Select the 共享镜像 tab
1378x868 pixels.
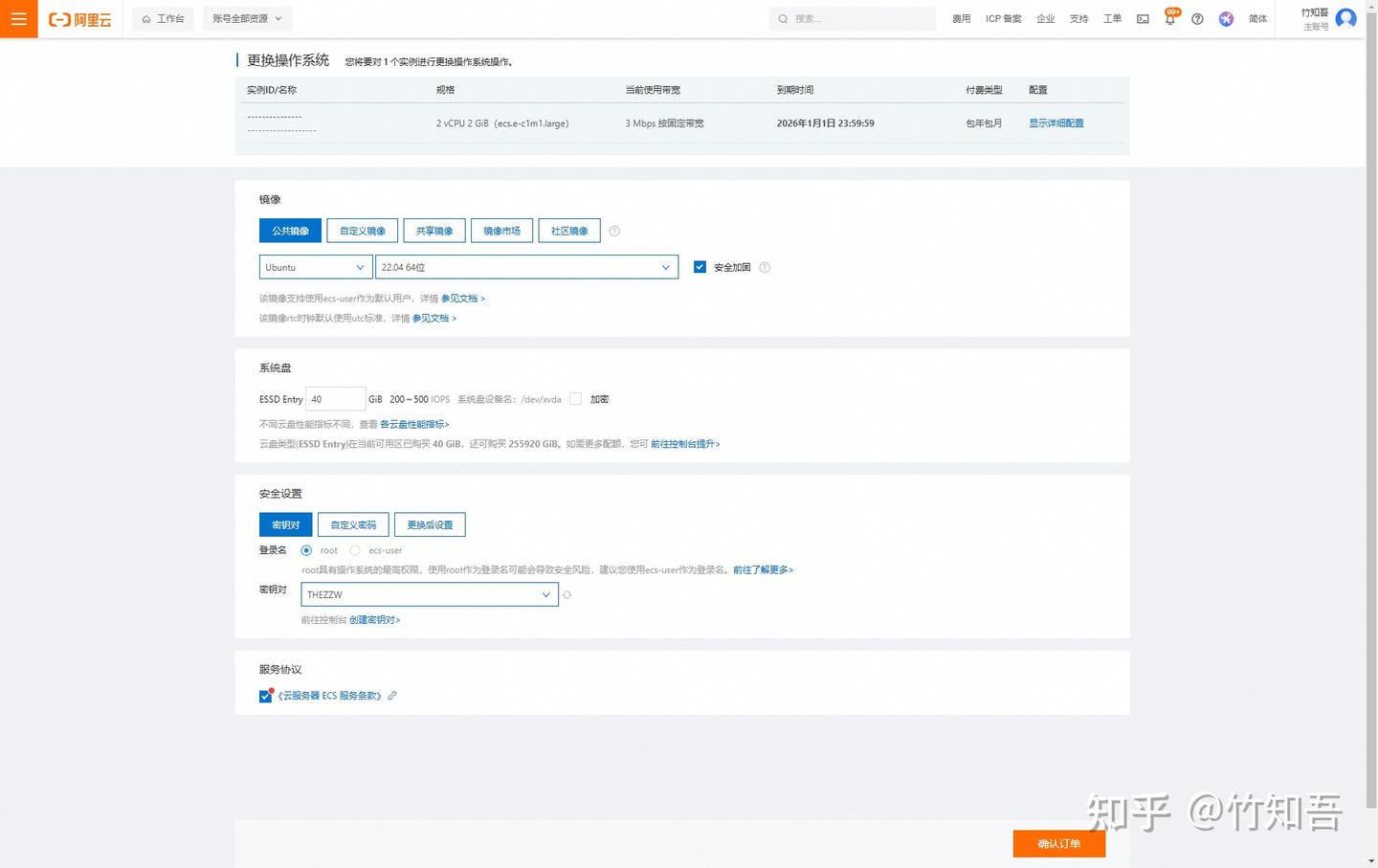coord(434,231)
